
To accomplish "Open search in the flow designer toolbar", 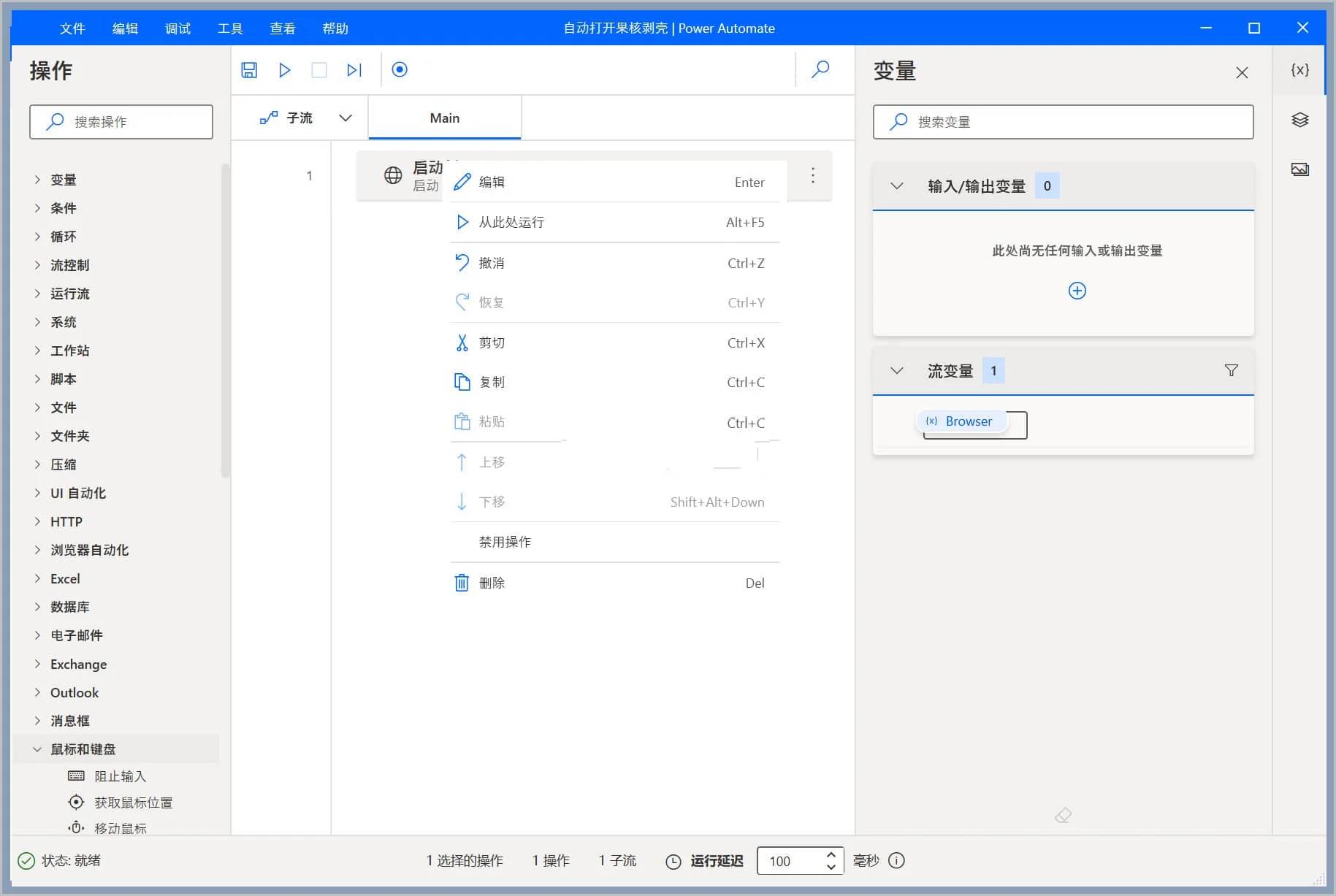I will click(x=820, y=69).
